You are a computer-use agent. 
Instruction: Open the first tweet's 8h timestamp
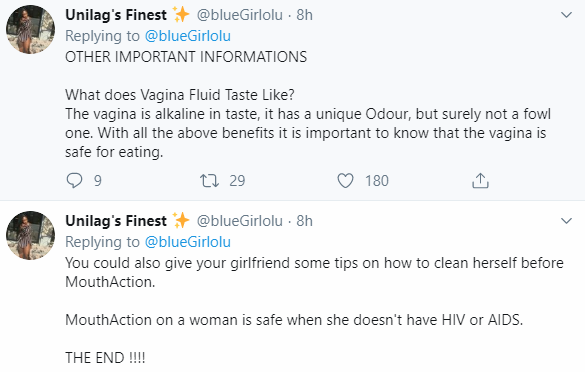(x=304, y=15)
